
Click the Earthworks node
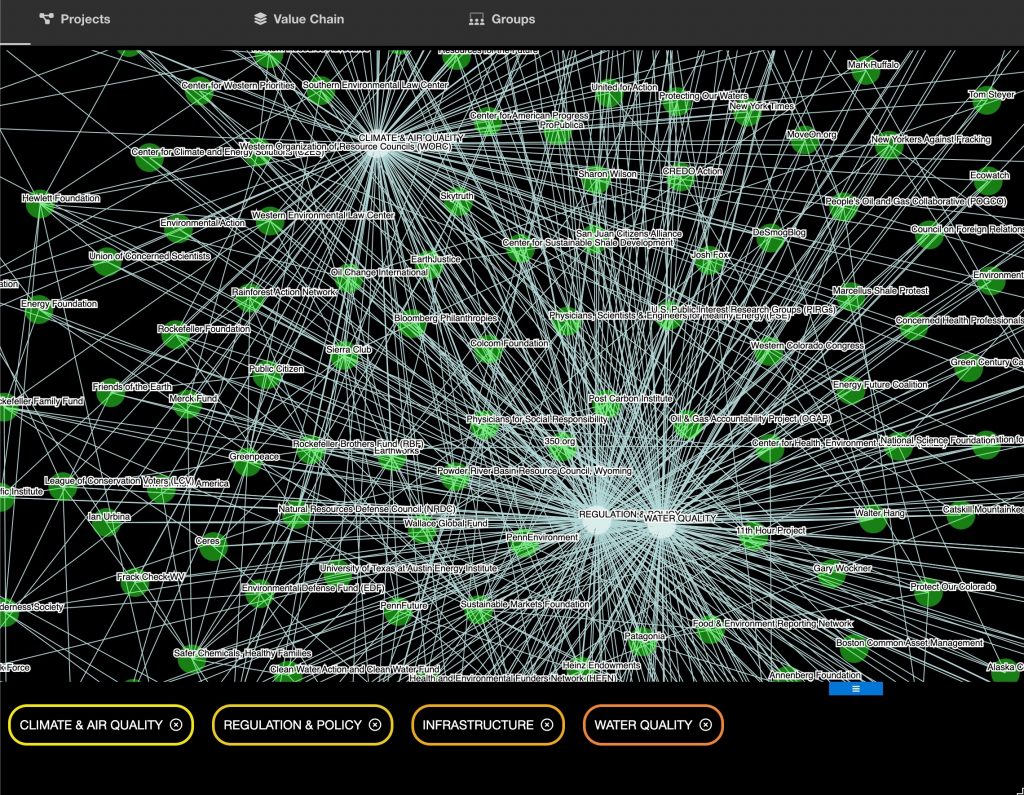point(392,457)
